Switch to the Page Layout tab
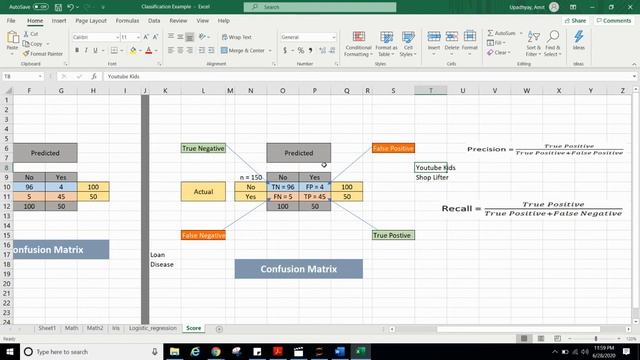Image resolution: width=640 pixels, height=360 pixels. [x=91, y=20]
